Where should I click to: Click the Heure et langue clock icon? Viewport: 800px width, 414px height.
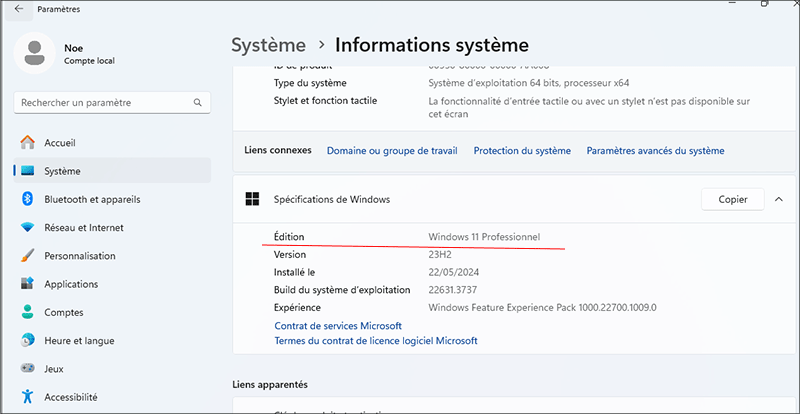coord(28,340)
